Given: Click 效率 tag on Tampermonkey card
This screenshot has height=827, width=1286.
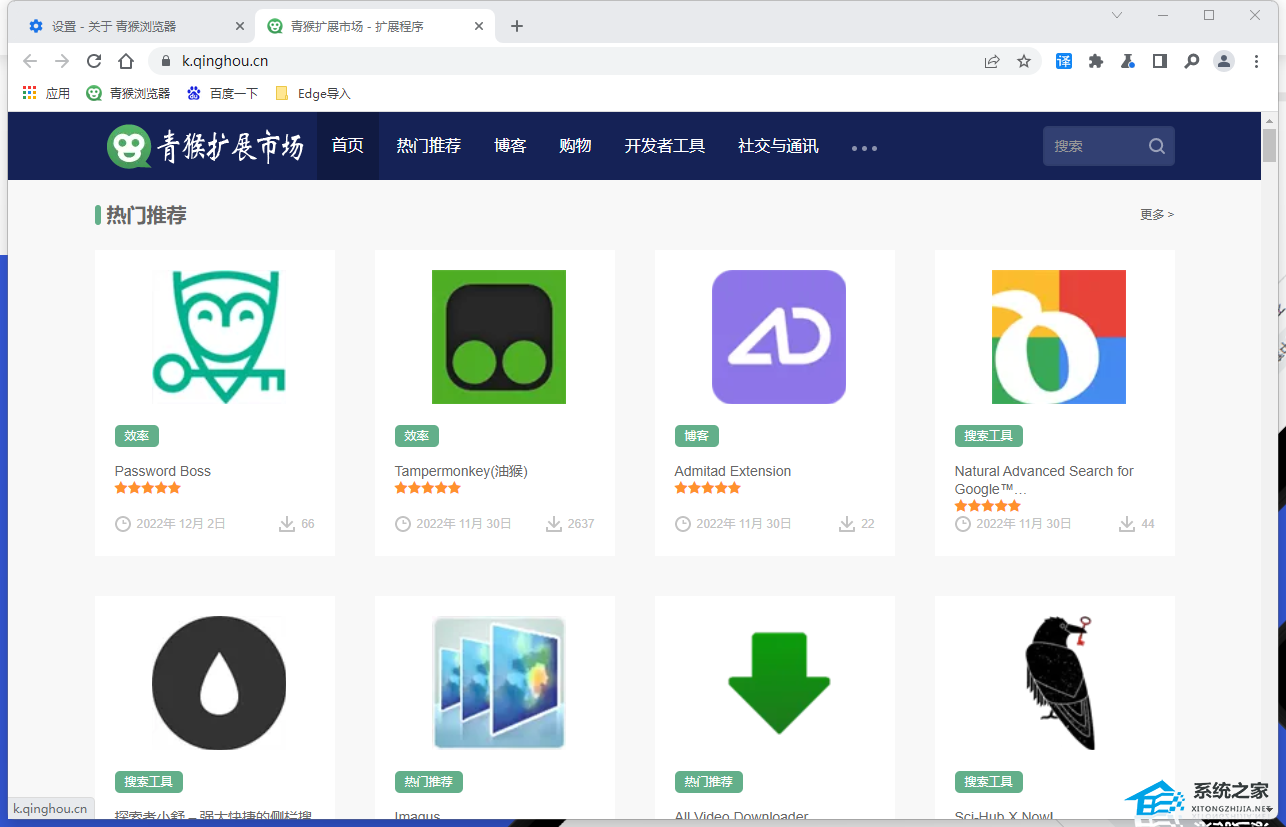Looking at the screenshot, I should coord(417,436).
